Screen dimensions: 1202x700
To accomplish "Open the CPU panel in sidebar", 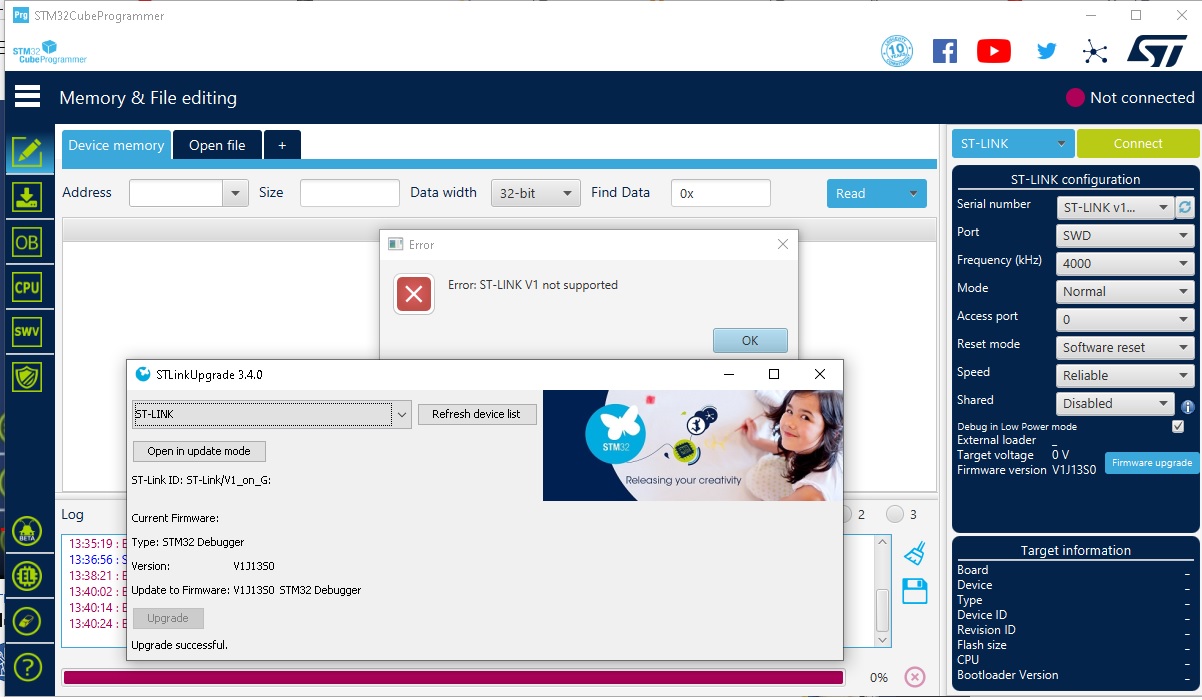I will click(x=27, y=287).
